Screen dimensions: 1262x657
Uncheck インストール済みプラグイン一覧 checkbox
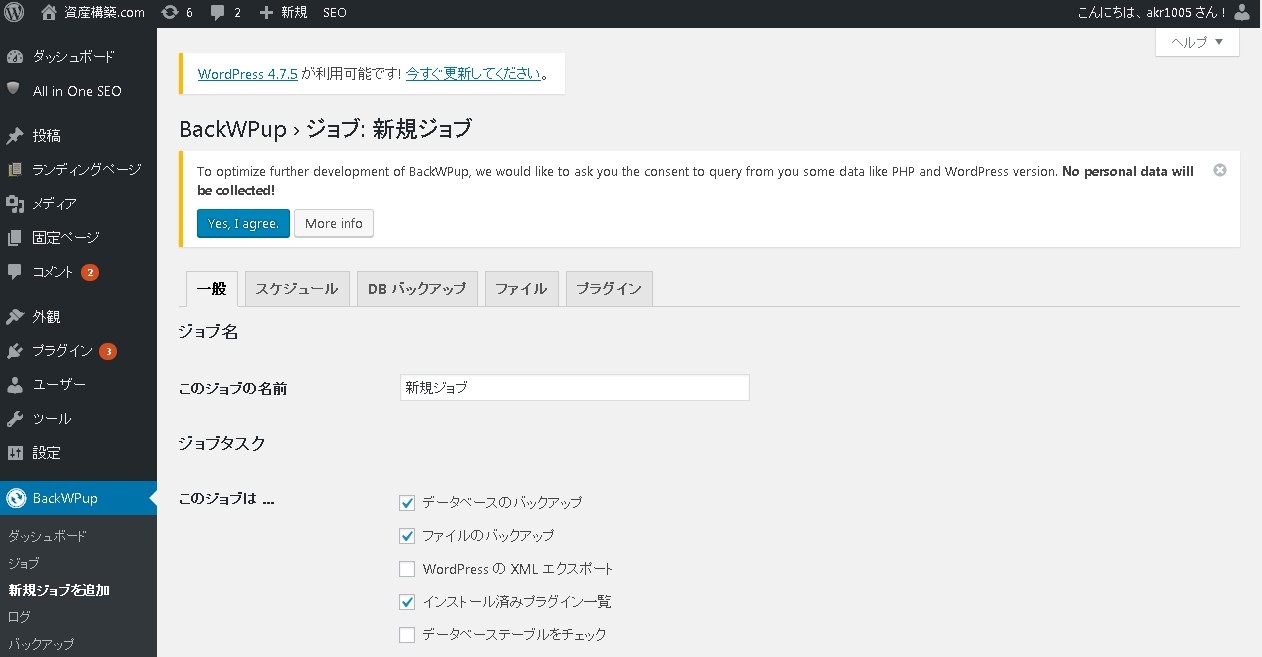[407, 602]
